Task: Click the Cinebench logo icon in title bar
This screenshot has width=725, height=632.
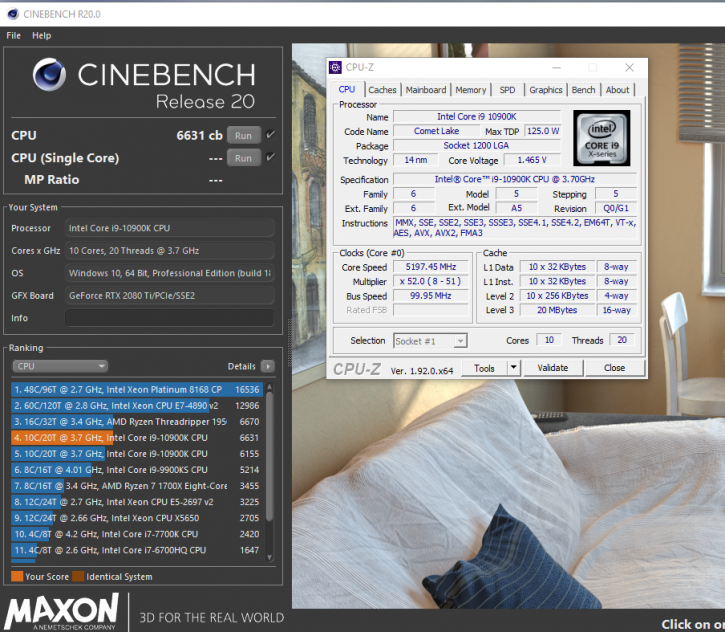Action: tap(13, 14)
